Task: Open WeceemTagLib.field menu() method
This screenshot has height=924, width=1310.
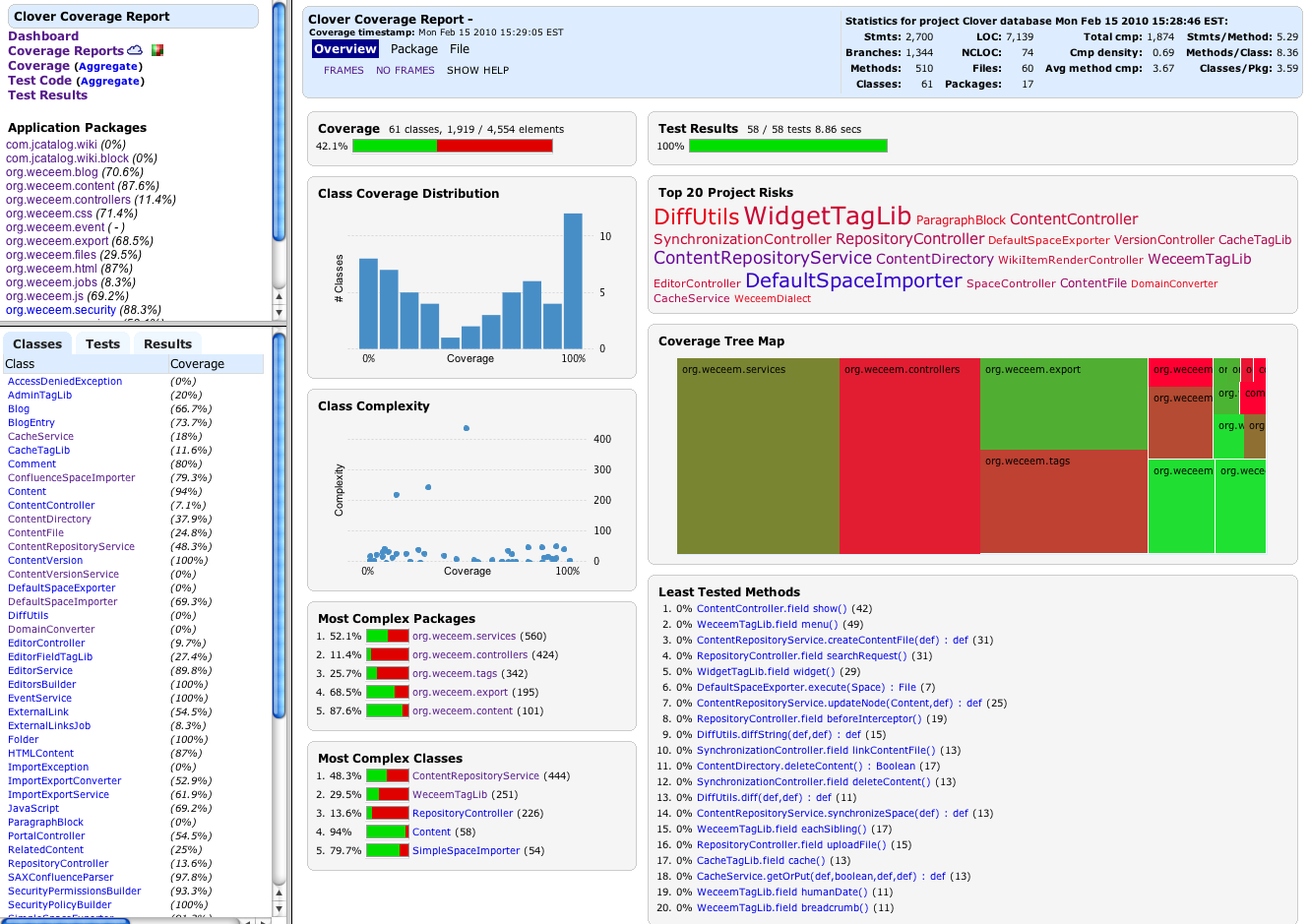Action: [x=767, y=625]
